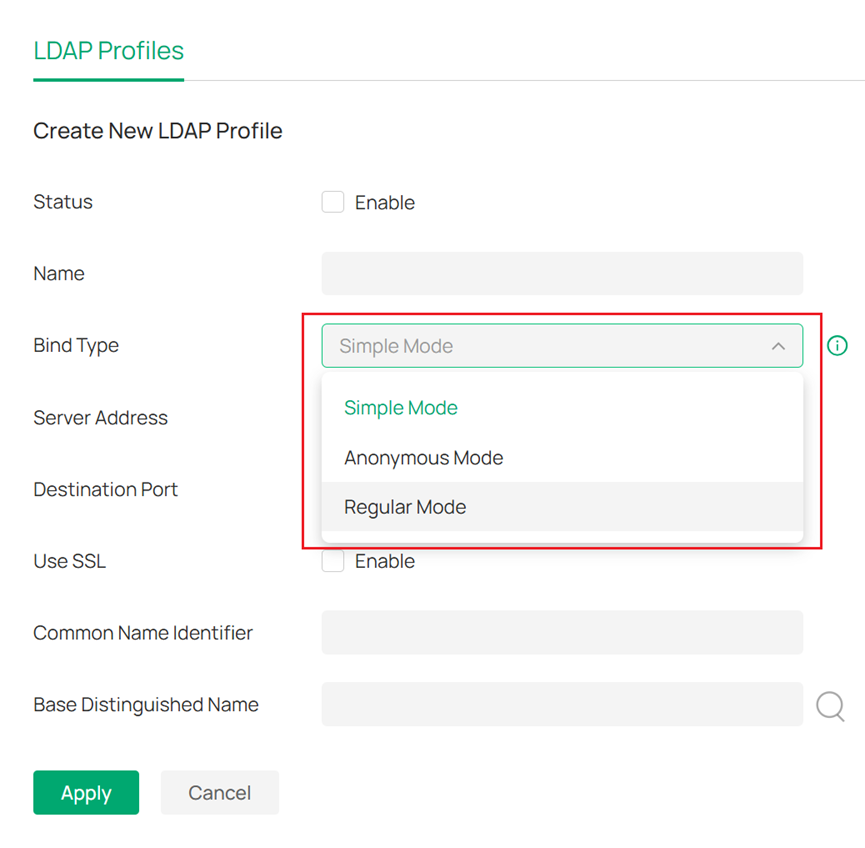Click the green Simple Mode entry highlighted in the list
Viewport: 865px width, 848px height.
click(401, 408)
